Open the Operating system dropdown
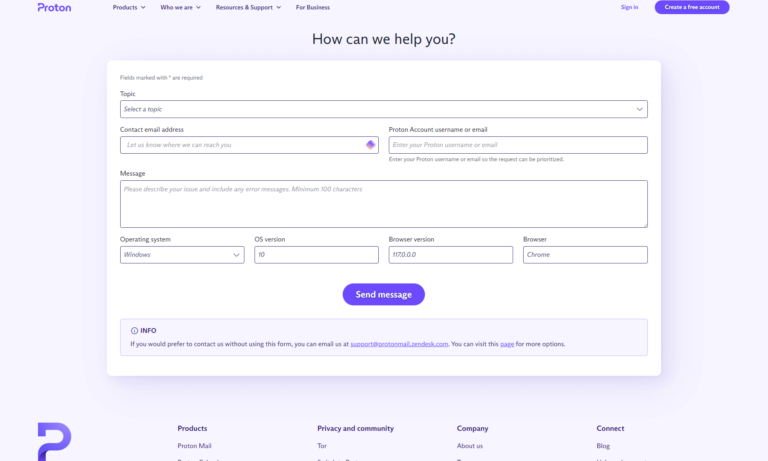Viewport: 768px width, 461px height. click(x=181, y=255)
